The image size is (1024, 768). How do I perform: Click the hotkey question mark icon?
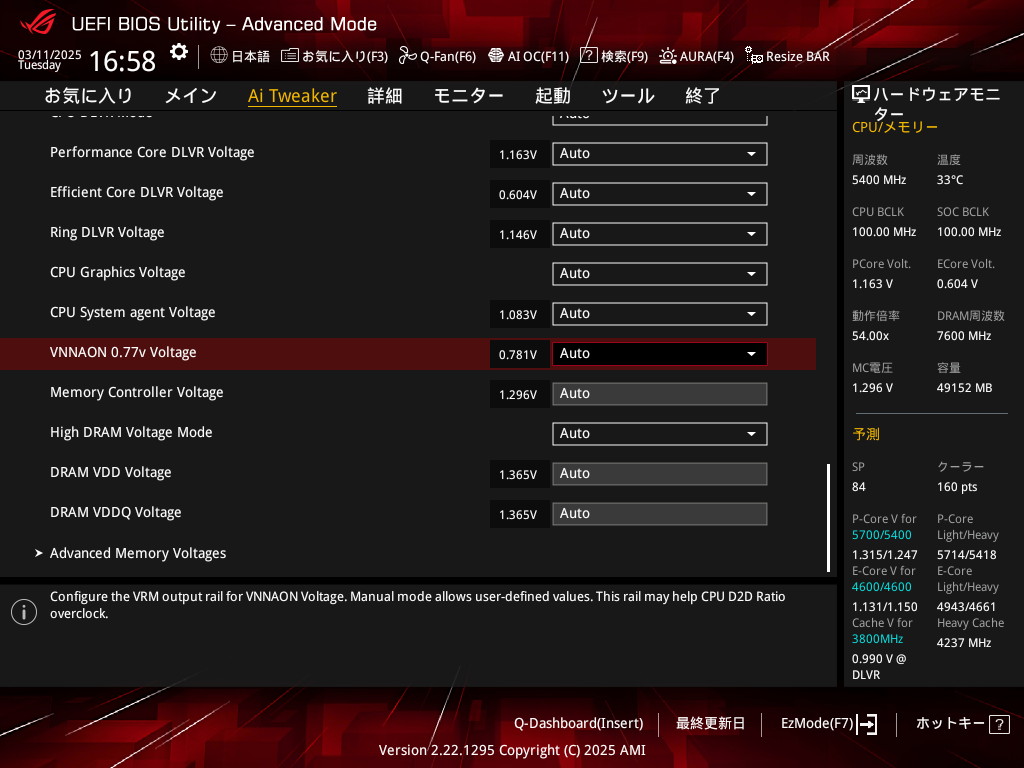coord(999,724)
